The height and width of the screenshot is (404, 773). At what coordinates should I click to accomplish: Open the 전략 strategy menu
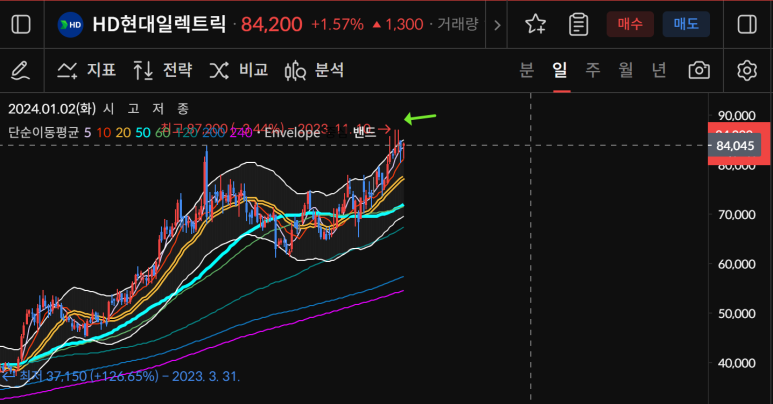[162, 71]
